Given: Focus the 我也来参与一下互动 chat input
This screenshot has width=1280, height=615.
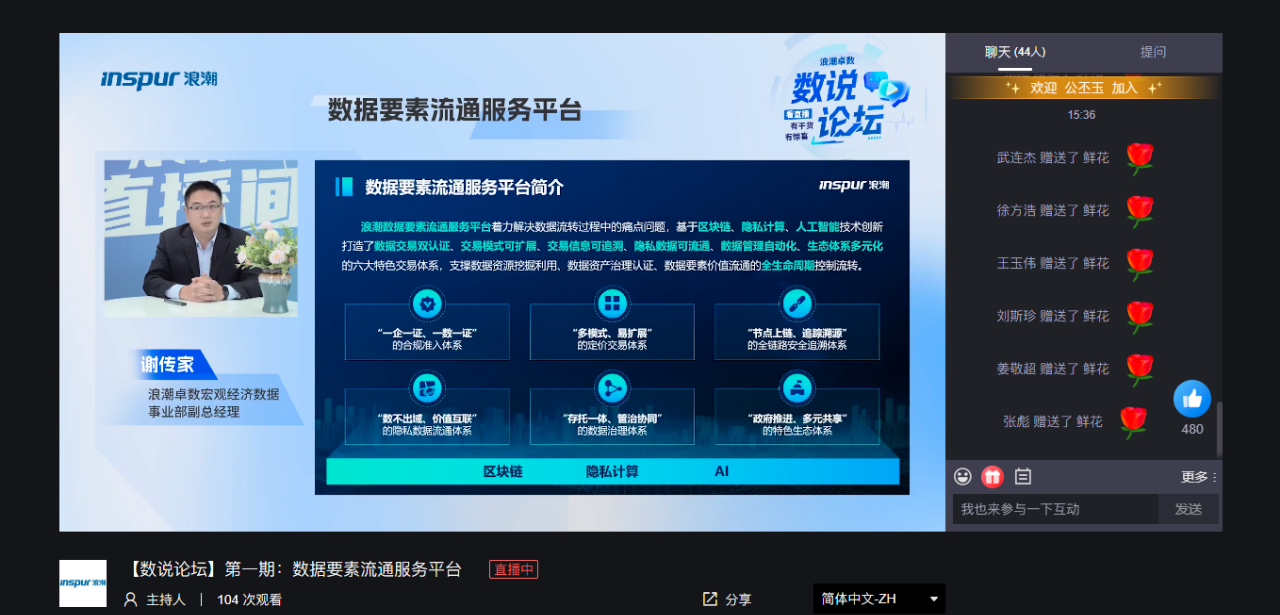Looking at the screenshot, I should click(1056, 509).
